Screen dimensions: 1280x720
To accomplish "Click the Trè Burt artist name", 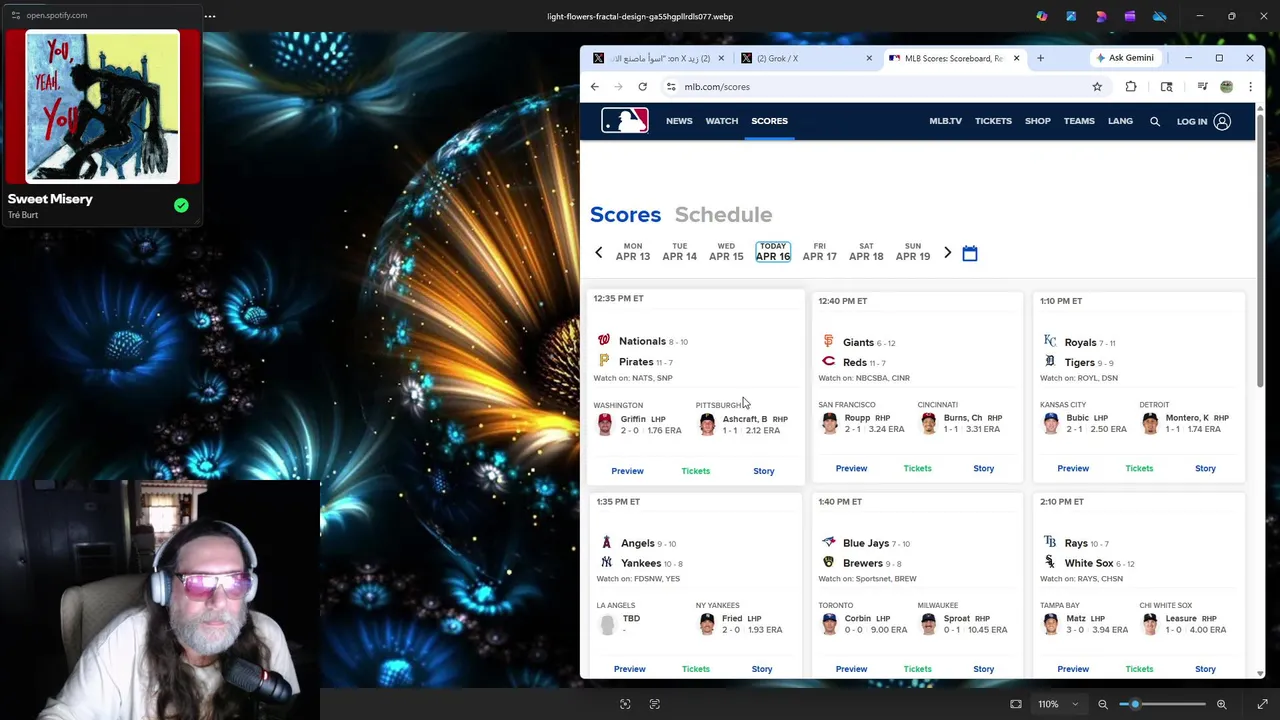I will coord(23,215).
